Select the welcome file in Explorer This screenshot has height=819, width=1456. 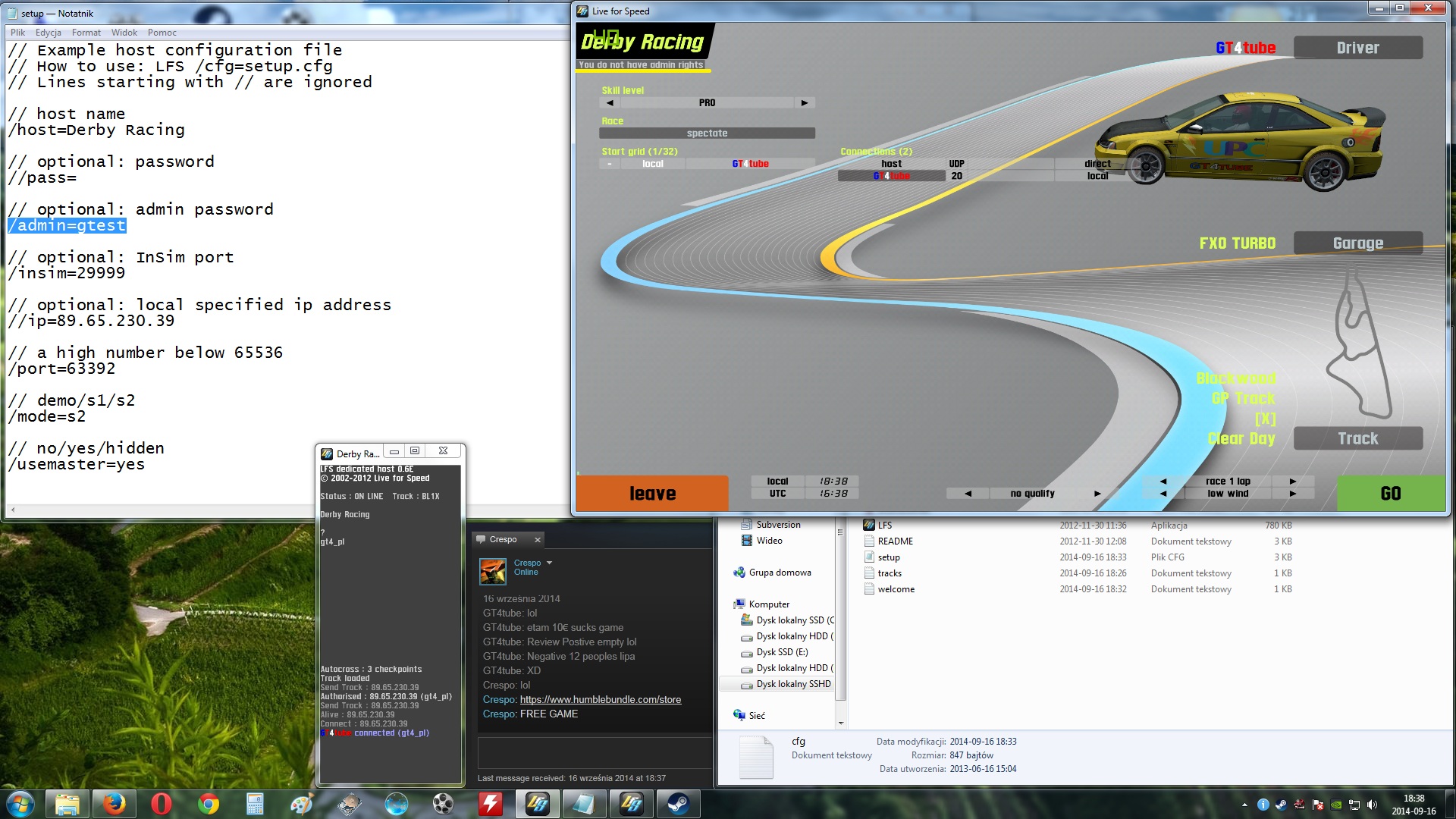coord(896,589)
